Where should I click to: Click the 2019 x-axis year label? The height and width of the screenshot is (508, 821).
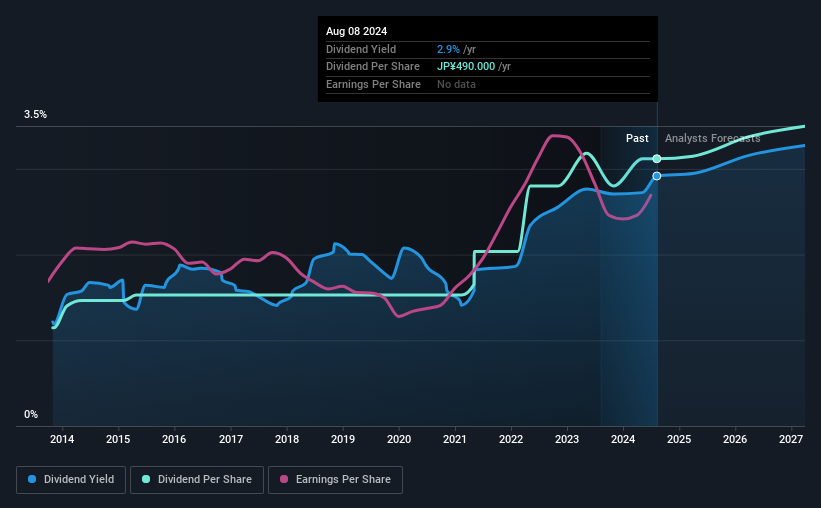[343, 439]
